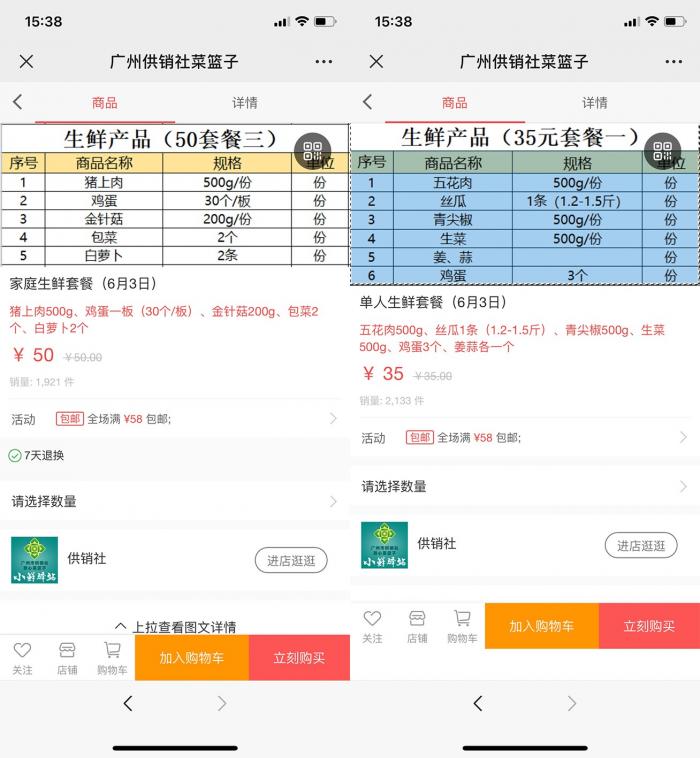
Task: Open the 50套餐三 product table image
Action: click(175, 195)
